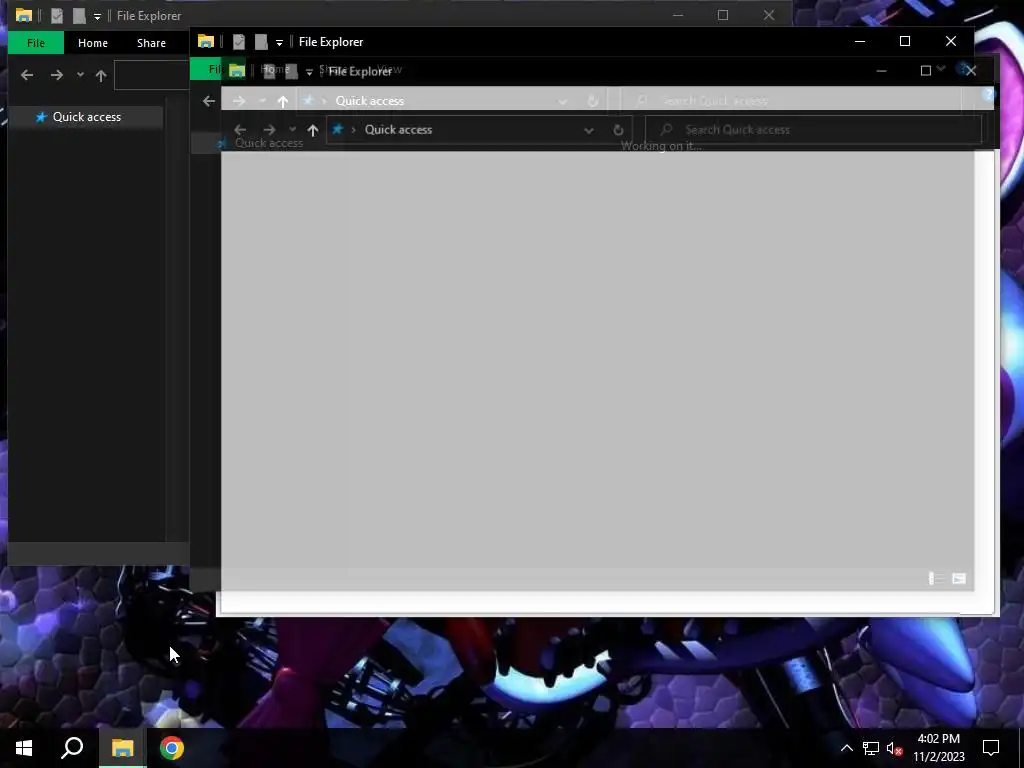Go back in the leftmost Explorer window

tap(27, 75)
